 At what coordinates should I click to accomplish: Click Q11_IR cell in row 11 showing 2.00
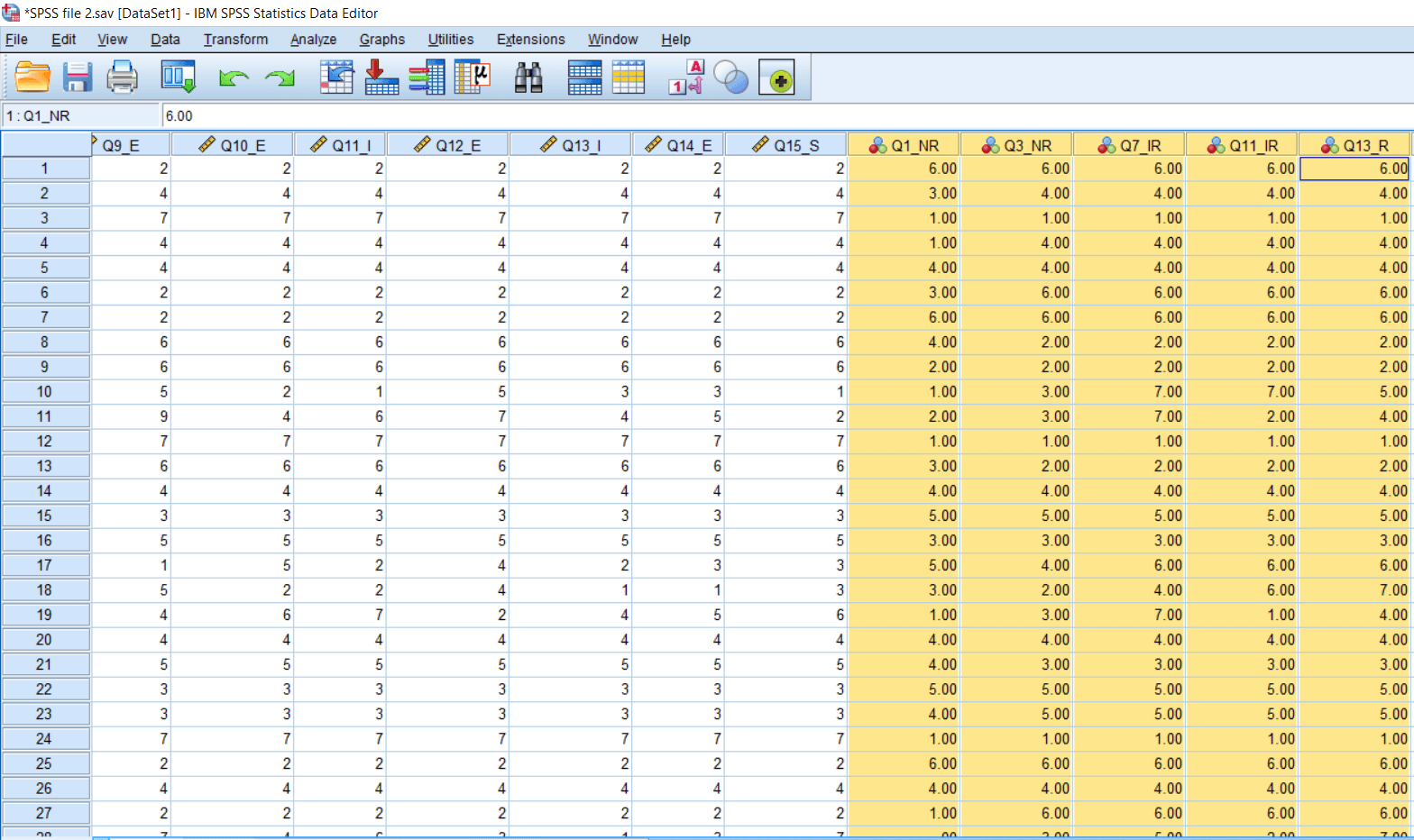1242,416
